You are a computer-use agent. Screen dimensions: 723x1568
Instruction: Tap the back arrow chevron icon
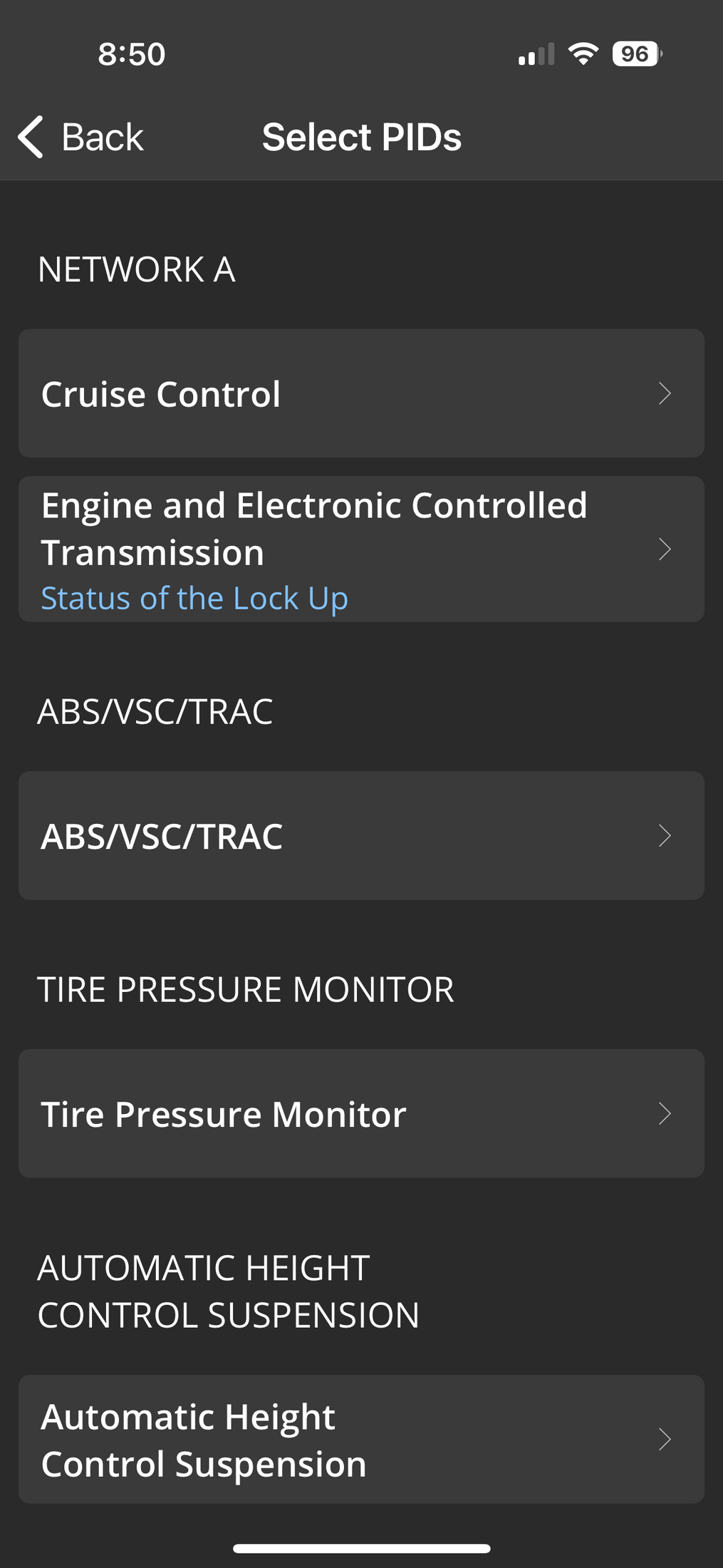(31, 137)
